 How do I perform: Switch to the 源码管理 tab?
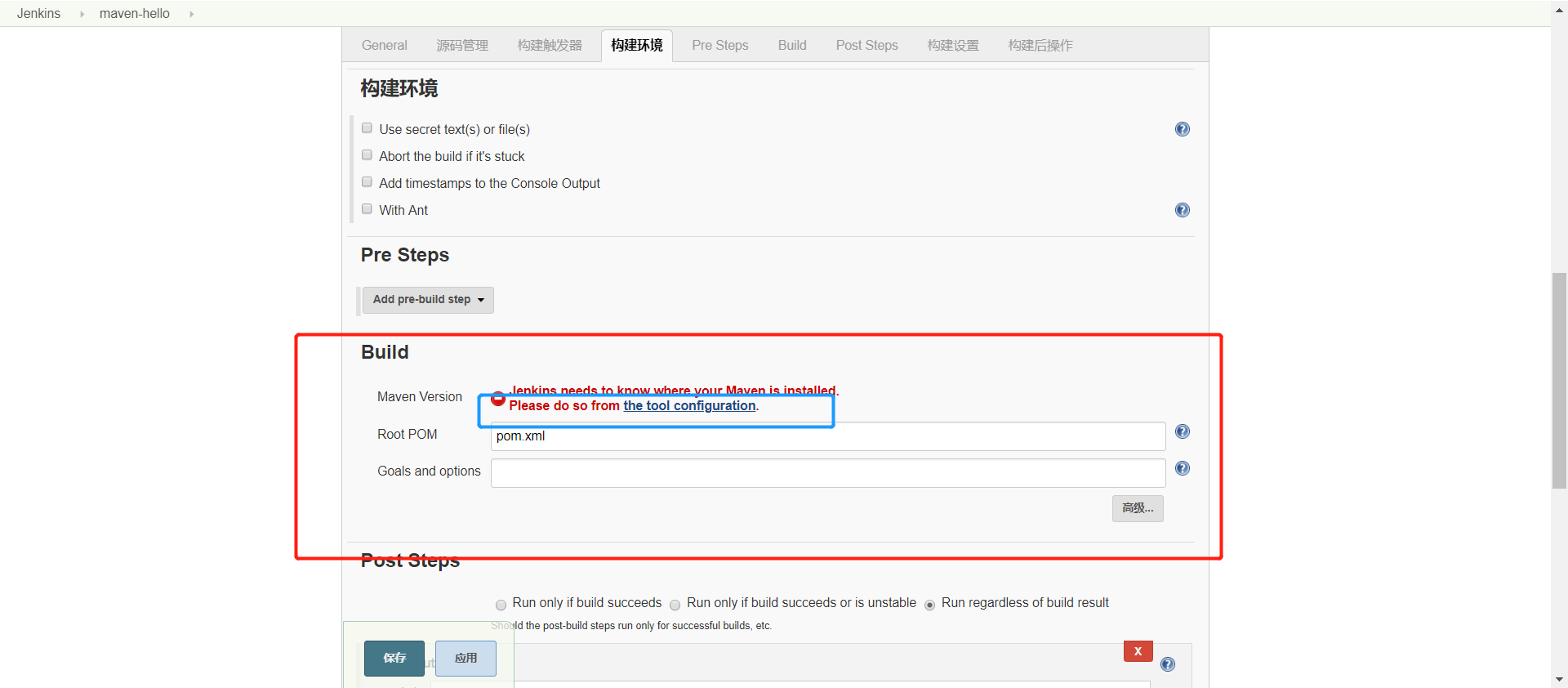click(x=462, y=46)
